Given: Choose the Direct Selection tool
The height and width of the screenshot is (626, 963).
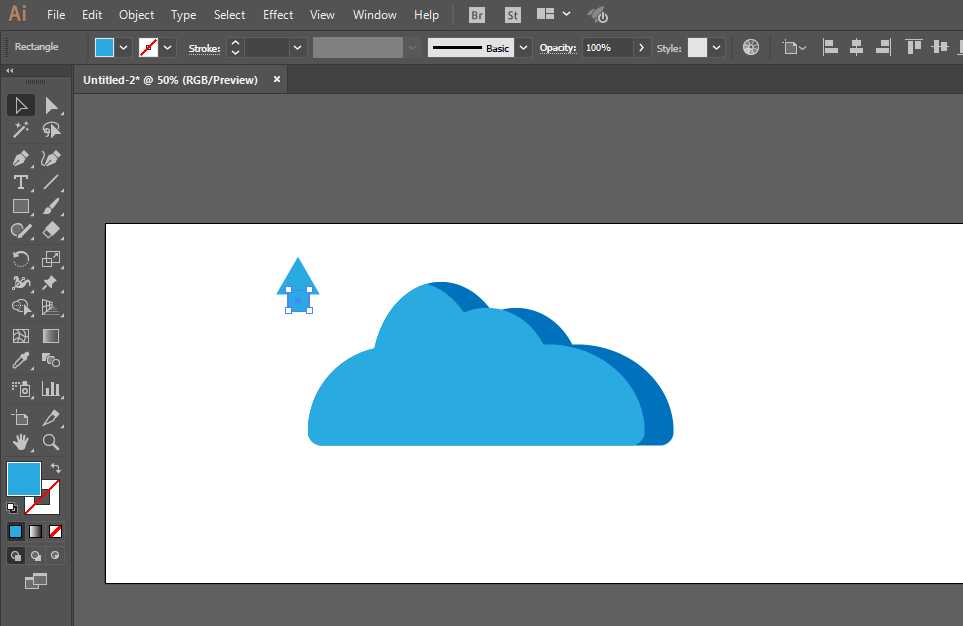Looking at the screenshot, I should click(x=51, y=106).
